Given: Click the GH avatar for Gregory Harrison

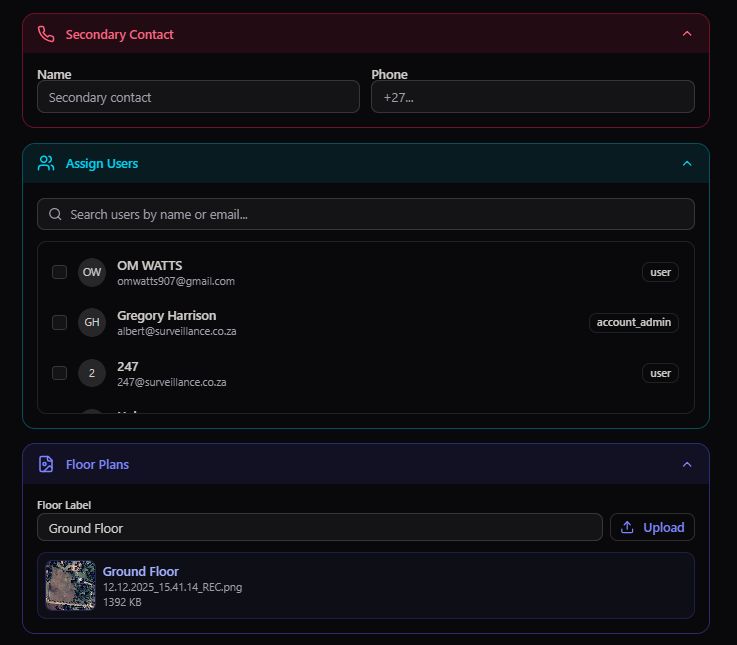Looking at the screenshot, I should click(x=92, y=322).
